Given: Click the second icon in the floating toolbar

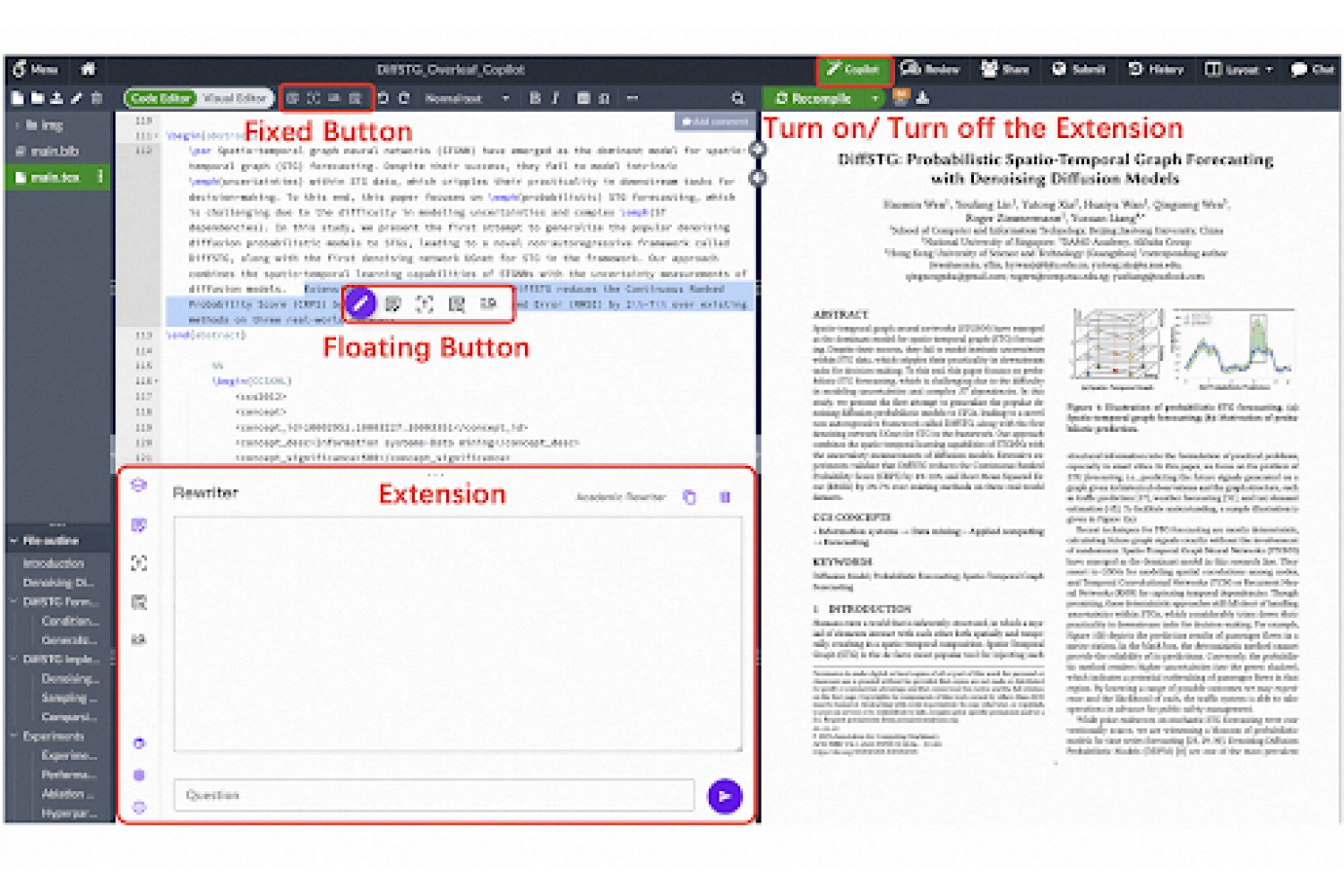Looking at the screenshot, I should (392, 305).
